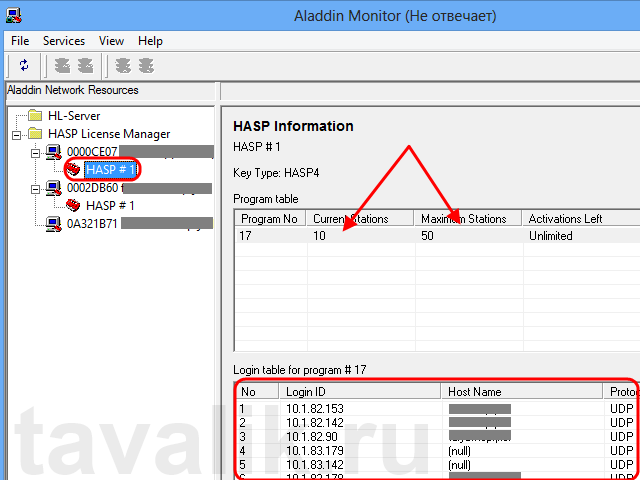The height and width of the screenshot is (480, 640).
Task: Open the Services menu
Action: (x=63, y=41)
